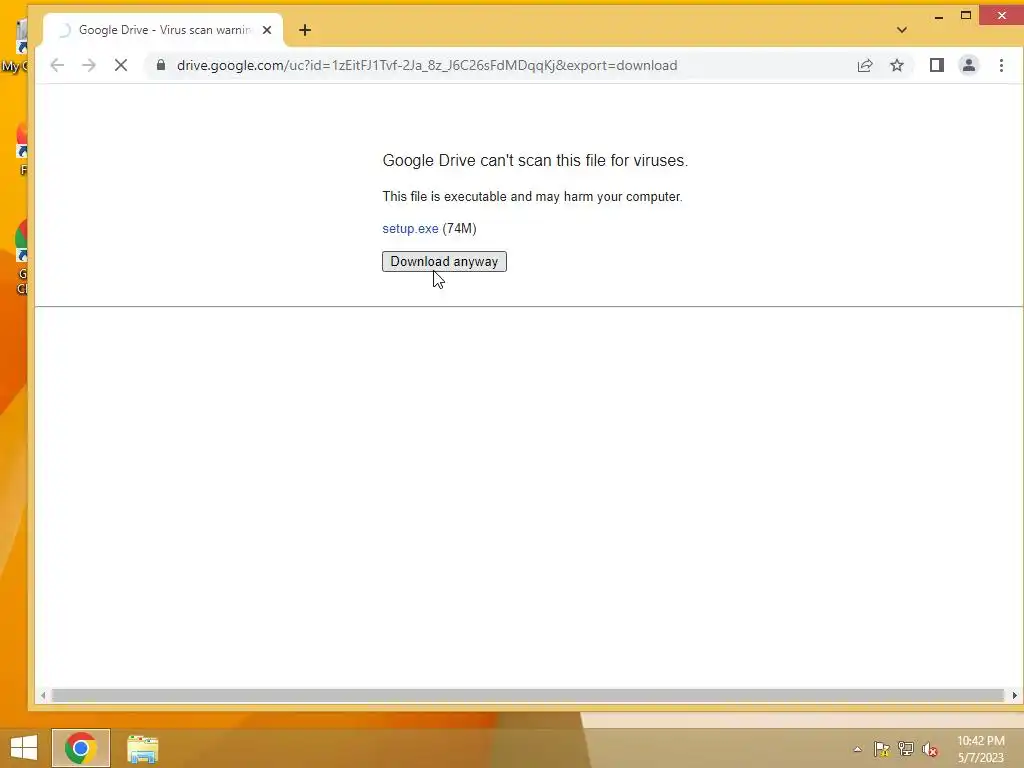Open the Action Center flag icon

click(881, 749)
